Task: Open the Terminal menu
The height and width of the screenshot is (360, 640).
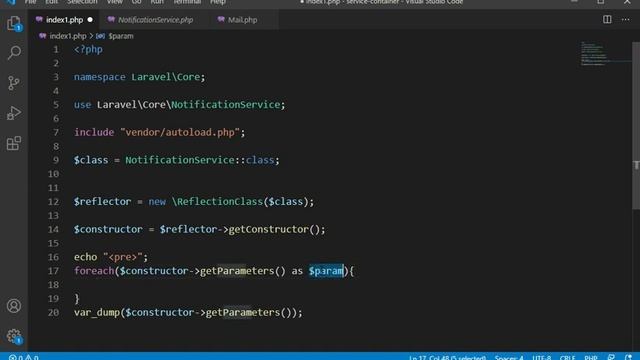Action: [187, 2]
